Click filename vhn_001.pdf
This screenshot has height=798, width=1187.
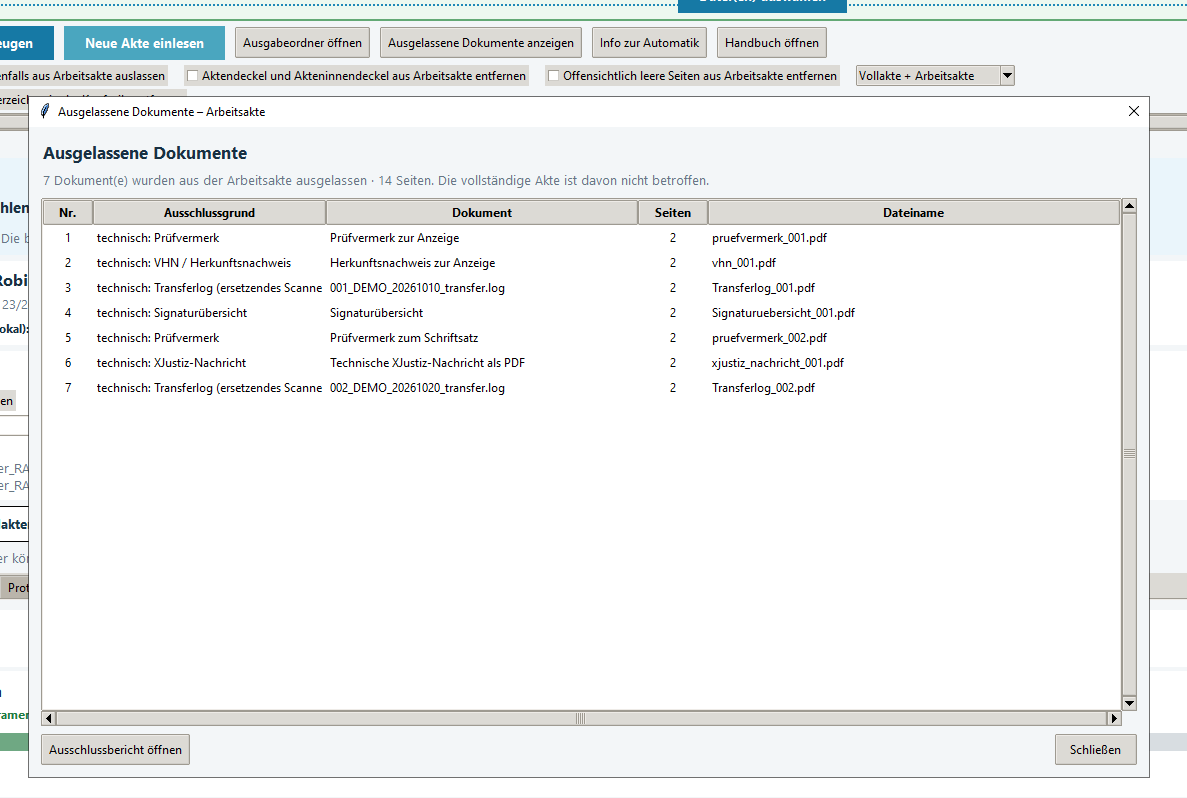point(744,263)
